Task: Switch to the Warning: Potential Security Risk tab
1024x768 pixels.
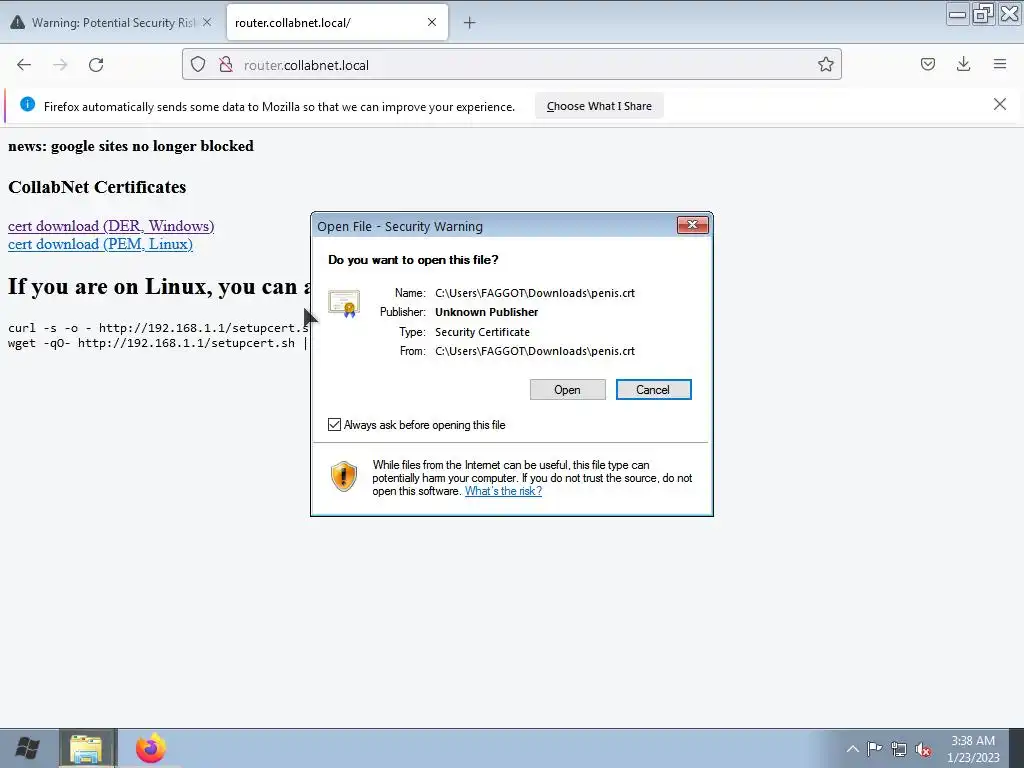Action: (112, 23)
